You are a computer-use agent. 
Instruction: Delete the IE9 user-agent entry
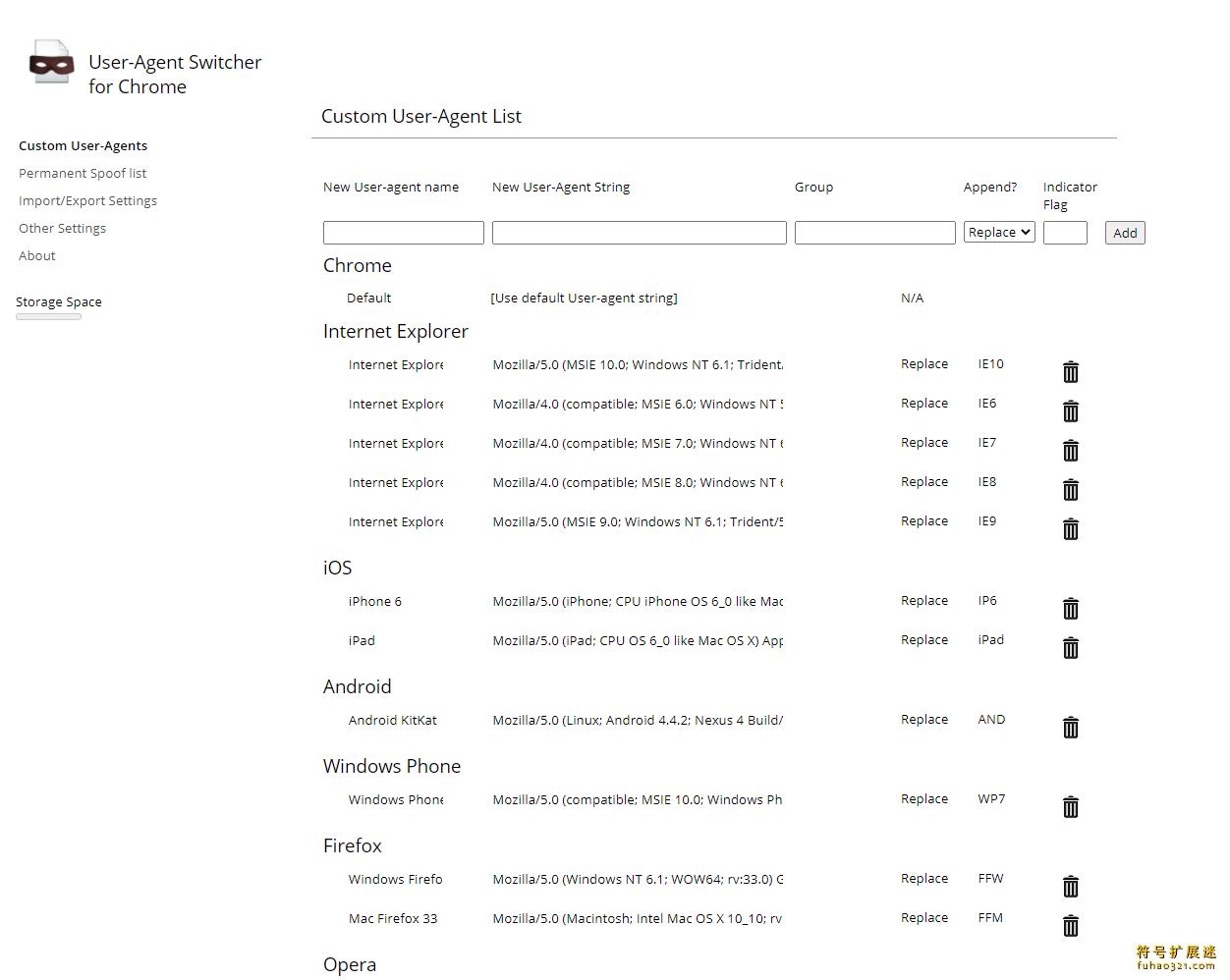(x=1071, y=529)
